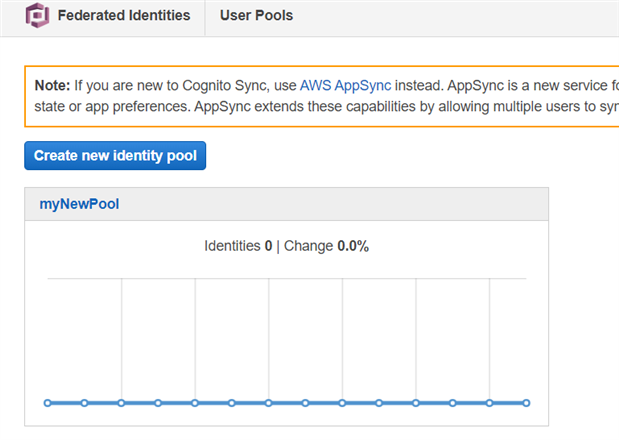Click the "Identities 0" count text
Screen dimensions: 619x440
(x=238, y=246)
